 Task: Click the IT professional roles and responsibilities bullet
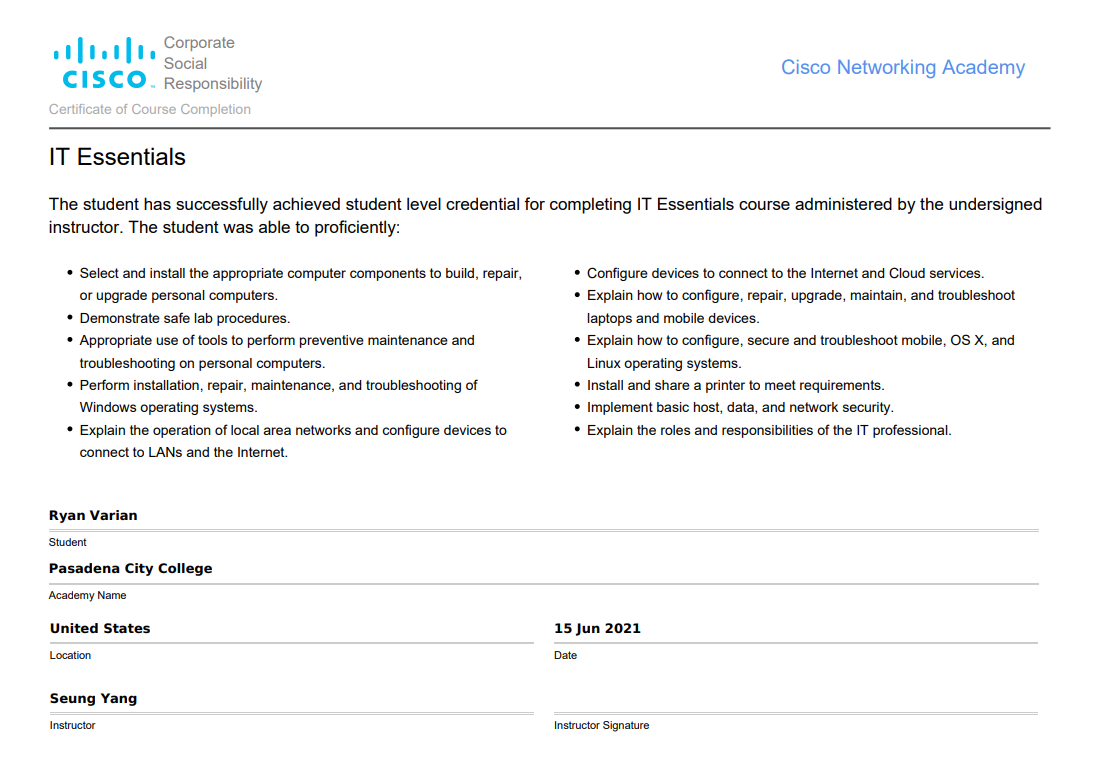[769, 430]
